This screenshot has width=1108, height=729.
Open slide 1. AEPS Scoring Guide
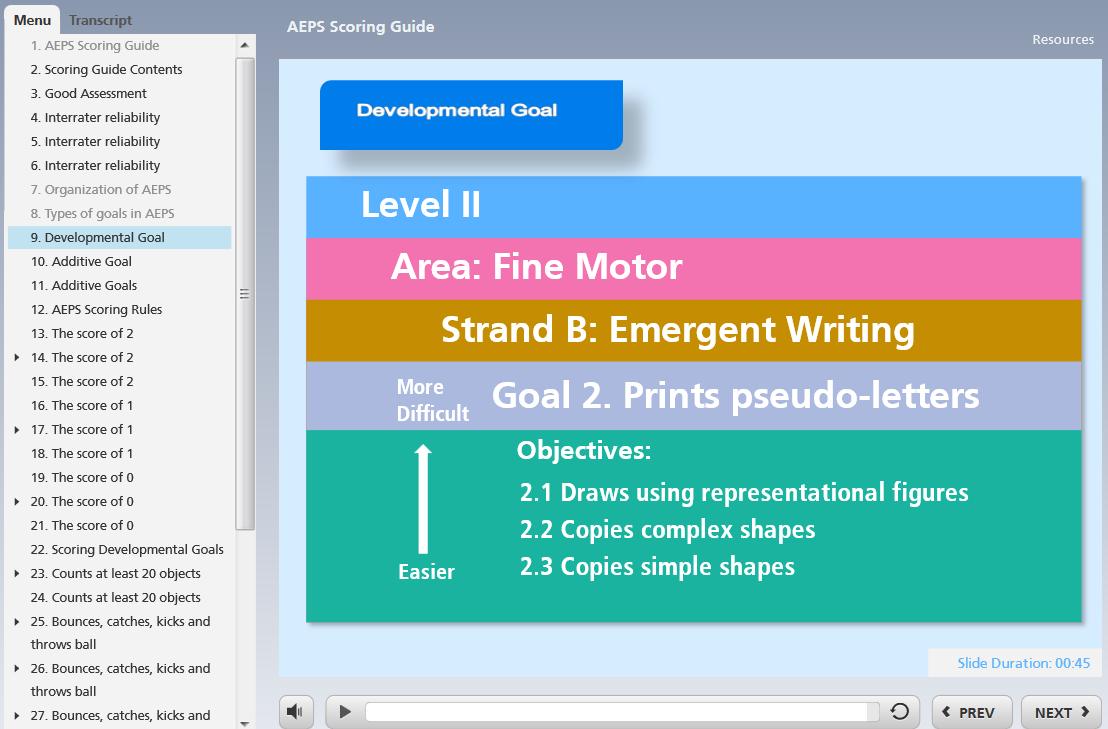coord(95,45)
